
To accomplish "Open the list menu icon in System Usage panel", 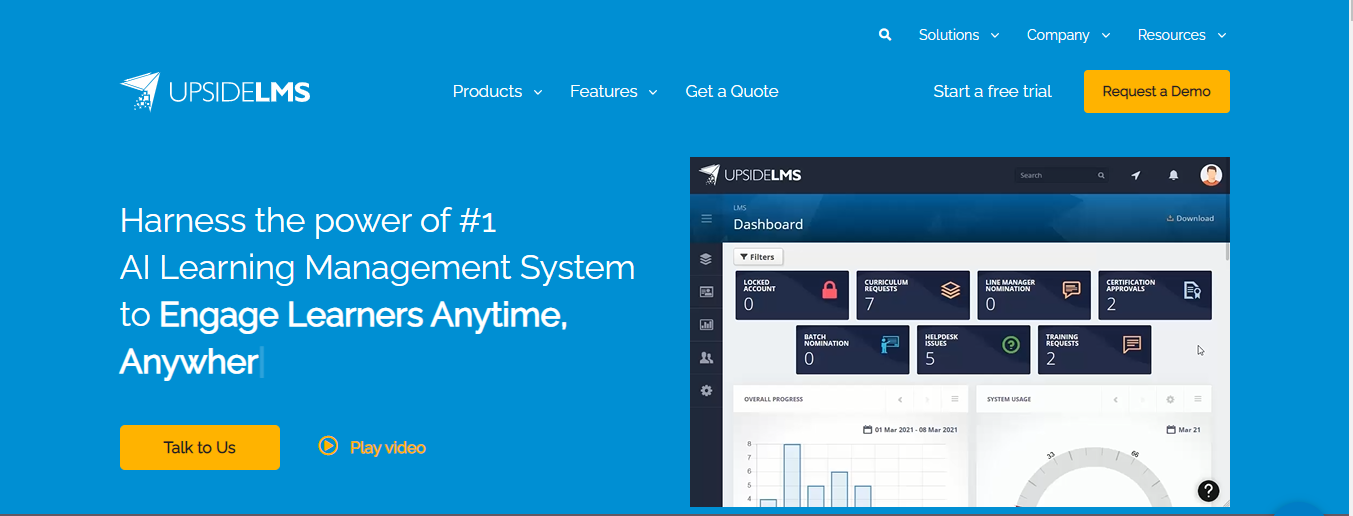I will pos(1197,399).
